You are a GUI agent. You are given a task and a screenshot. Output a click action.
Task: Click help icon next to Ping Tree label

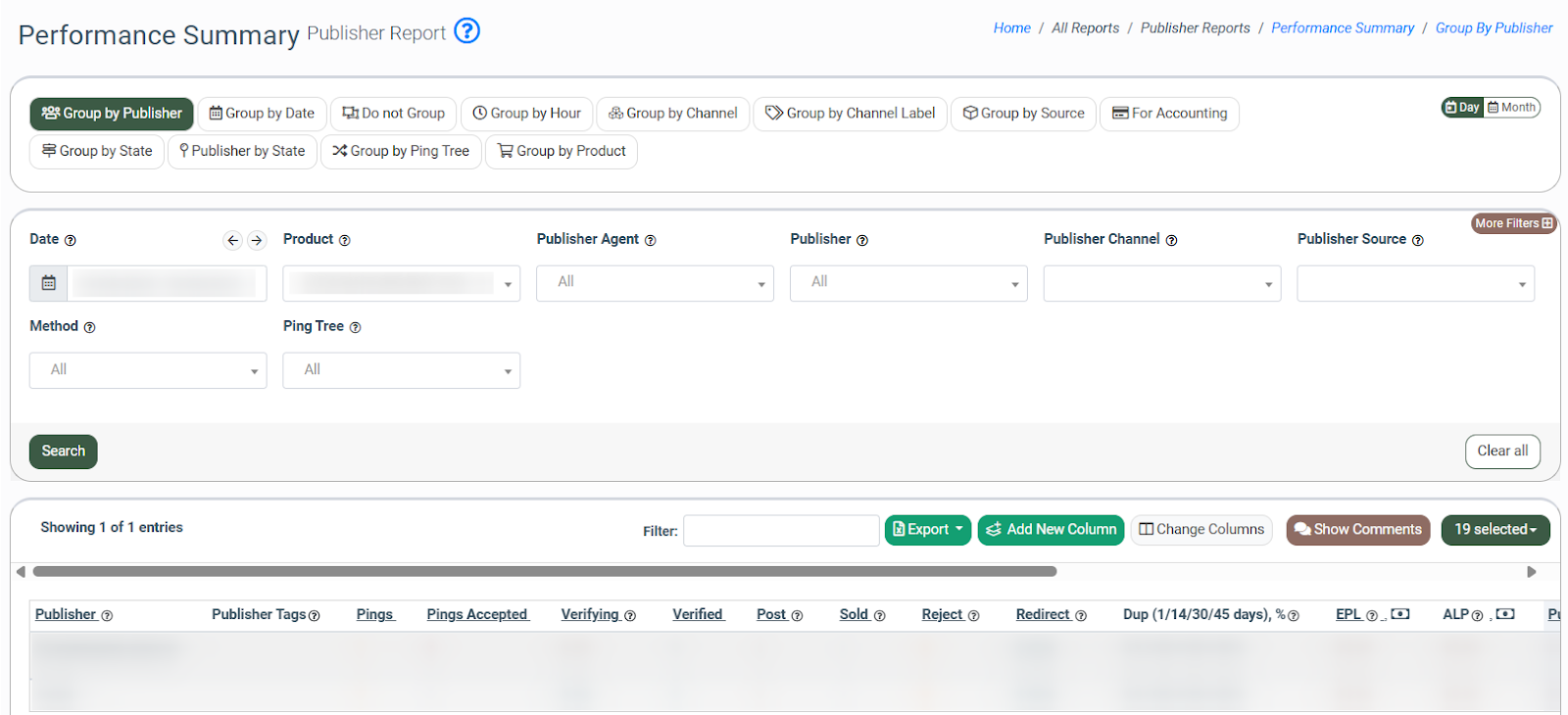tap(356, 327)
